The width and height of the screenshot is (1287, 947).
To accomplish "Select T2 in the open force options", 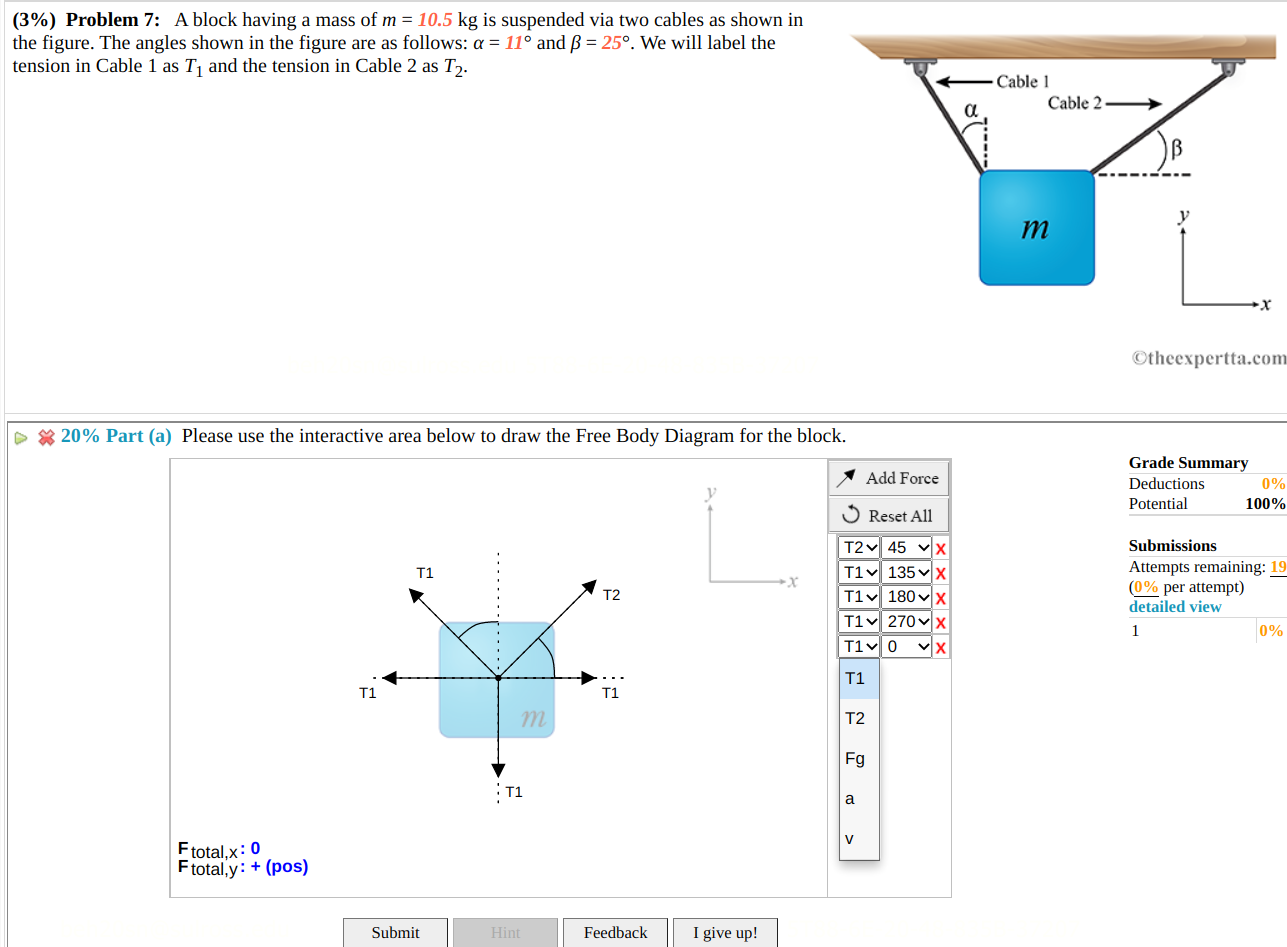I will [x=855, y=718].
